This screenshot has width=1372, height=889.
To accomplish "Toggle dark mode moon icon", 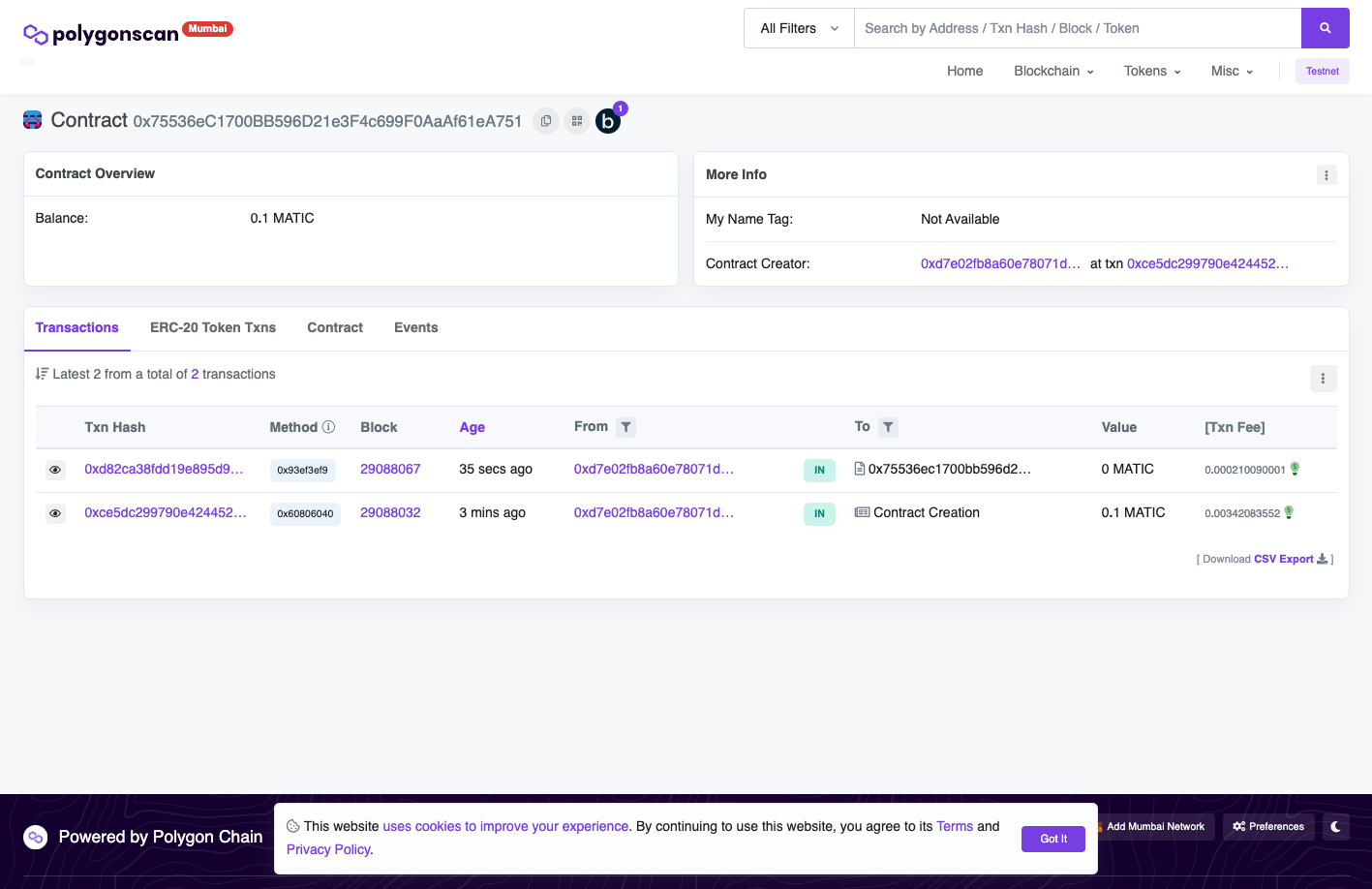I will coord(1335,827).
